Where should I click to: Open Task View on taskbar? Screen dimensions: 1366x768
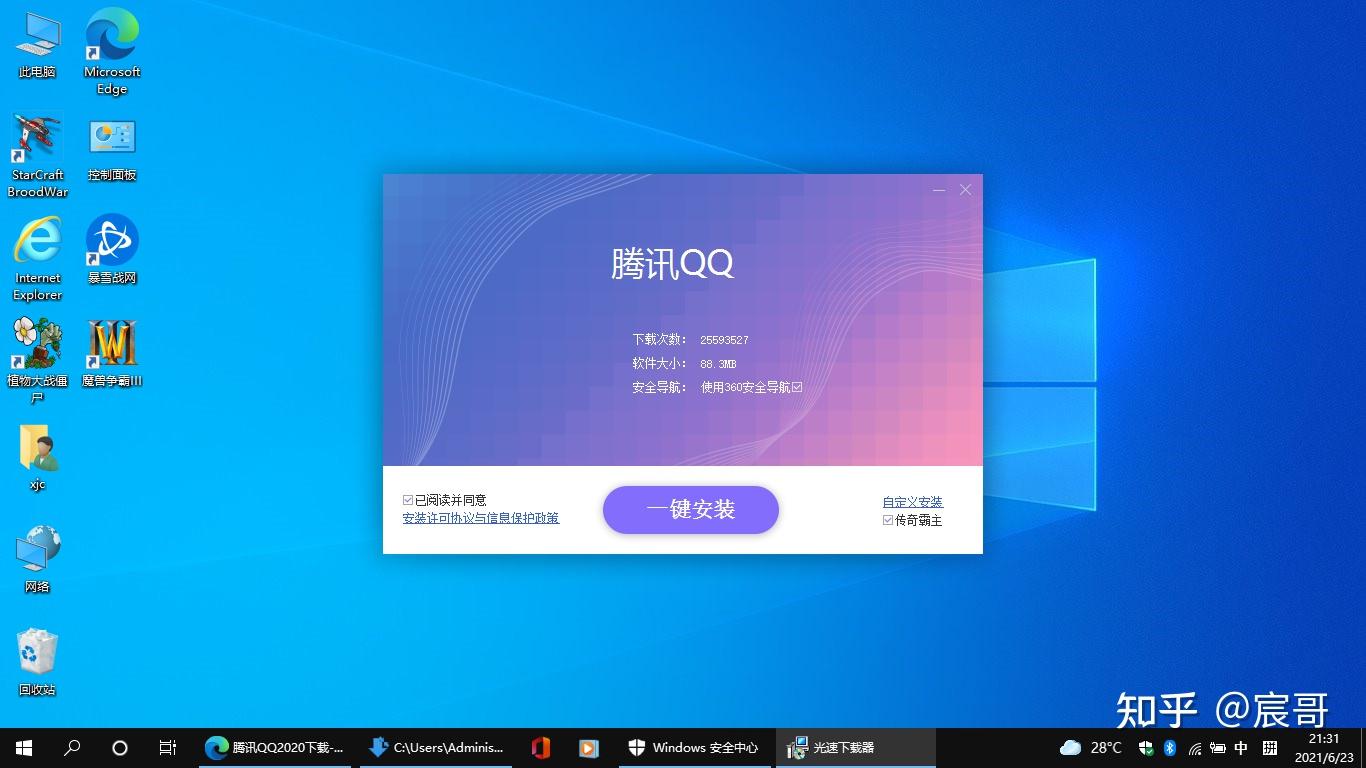[168, 748]
